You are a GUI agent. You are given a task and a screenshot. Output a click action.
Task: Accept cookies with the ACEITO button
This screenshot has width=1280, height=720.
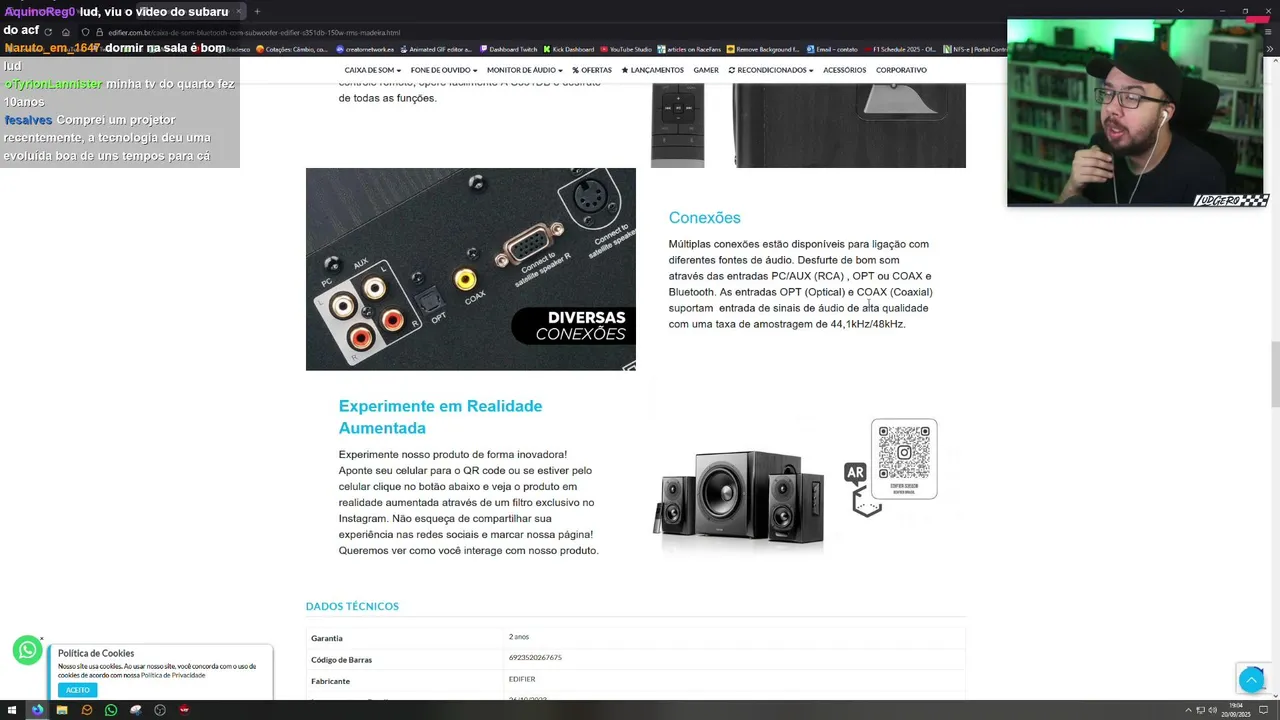coord(78,690)
